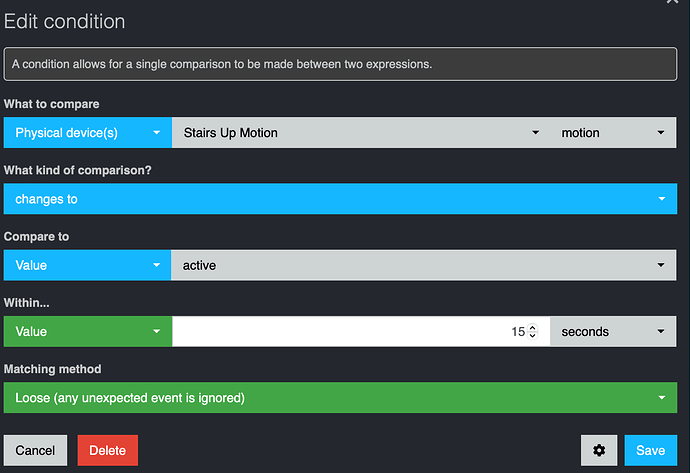Open the 'active' value dropdown
This screenshot has height=473, width=690.
[423, 265]
